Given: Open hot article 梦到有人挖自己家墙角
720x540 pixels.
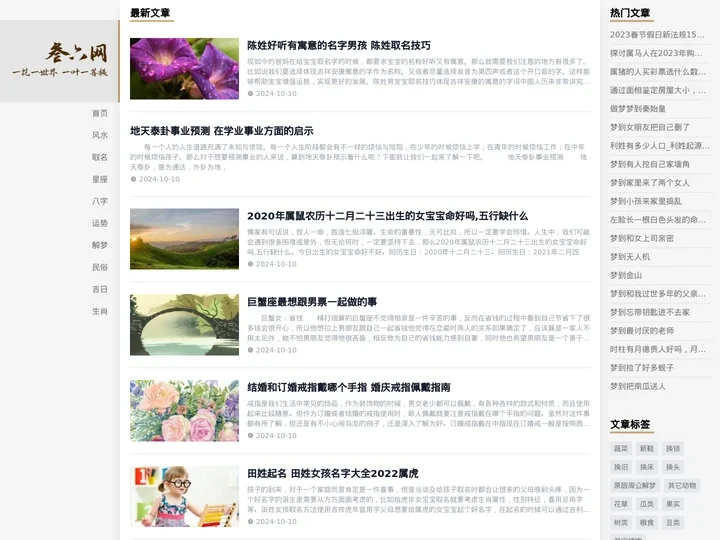Looking at the screenshot, I should pos(650,164).
